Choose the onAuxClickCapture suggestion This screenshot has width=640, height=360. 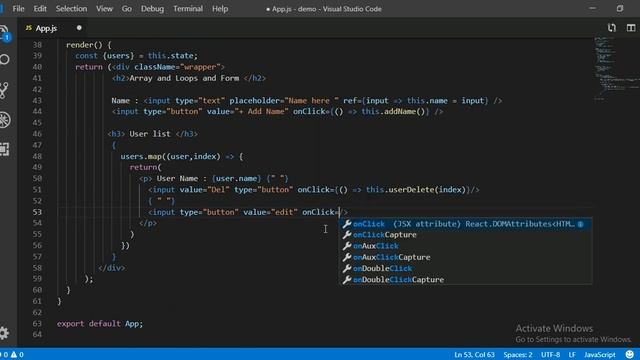465,257
